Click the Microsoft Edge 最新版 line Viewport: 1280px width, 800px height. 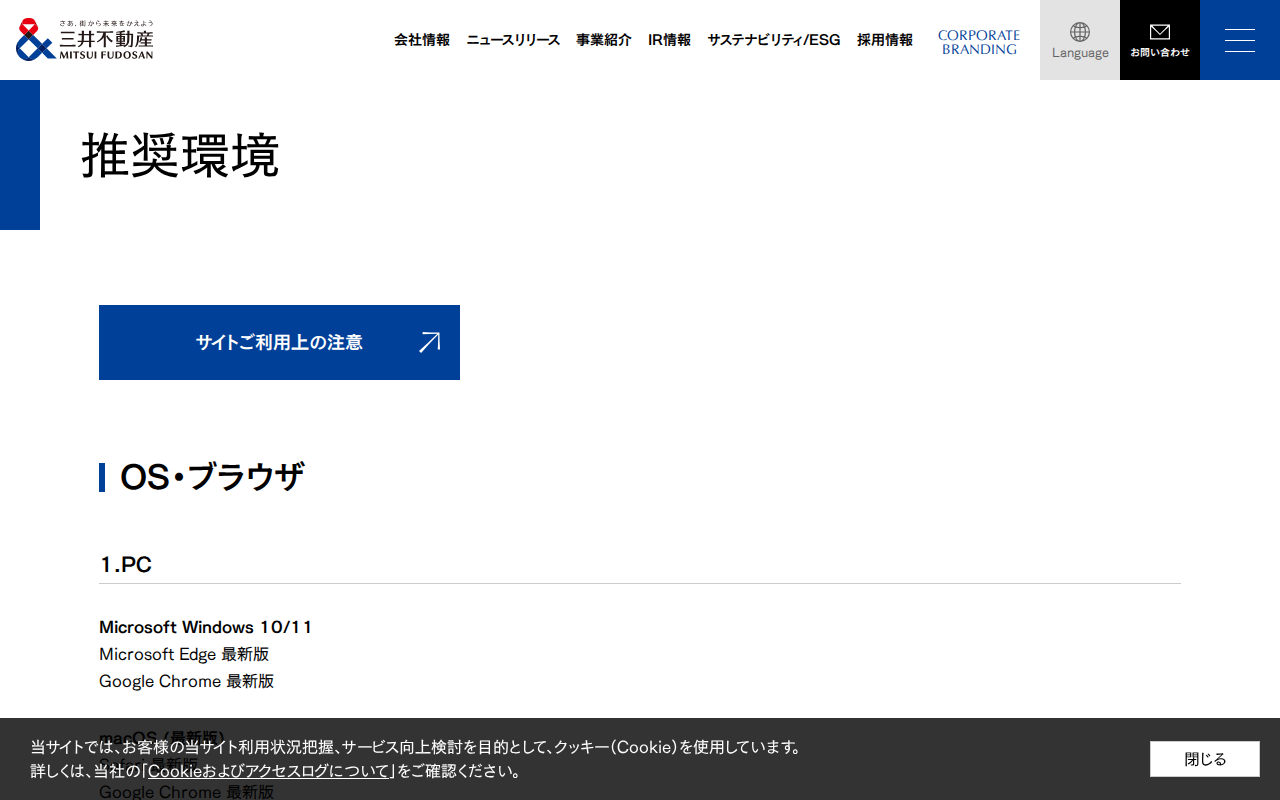click(184, 654)
